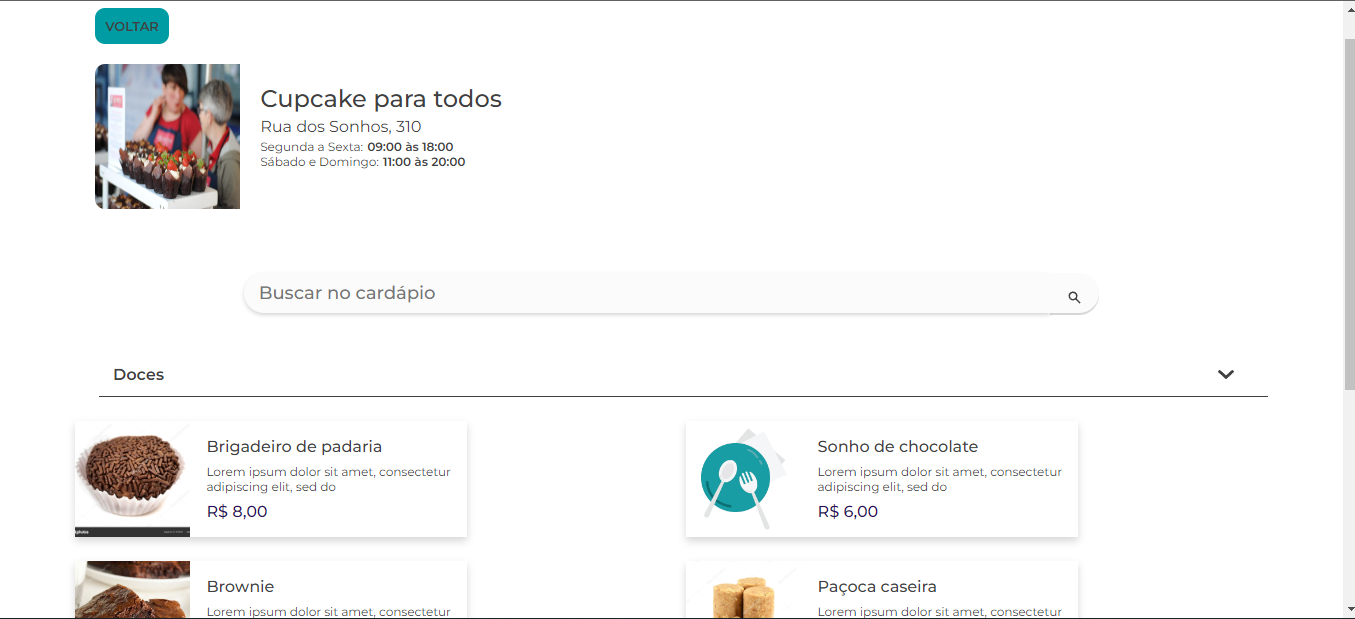The image size is (1355, 619).
Task: Click inside the Buscar no cardápio search field
Action: 600,293
